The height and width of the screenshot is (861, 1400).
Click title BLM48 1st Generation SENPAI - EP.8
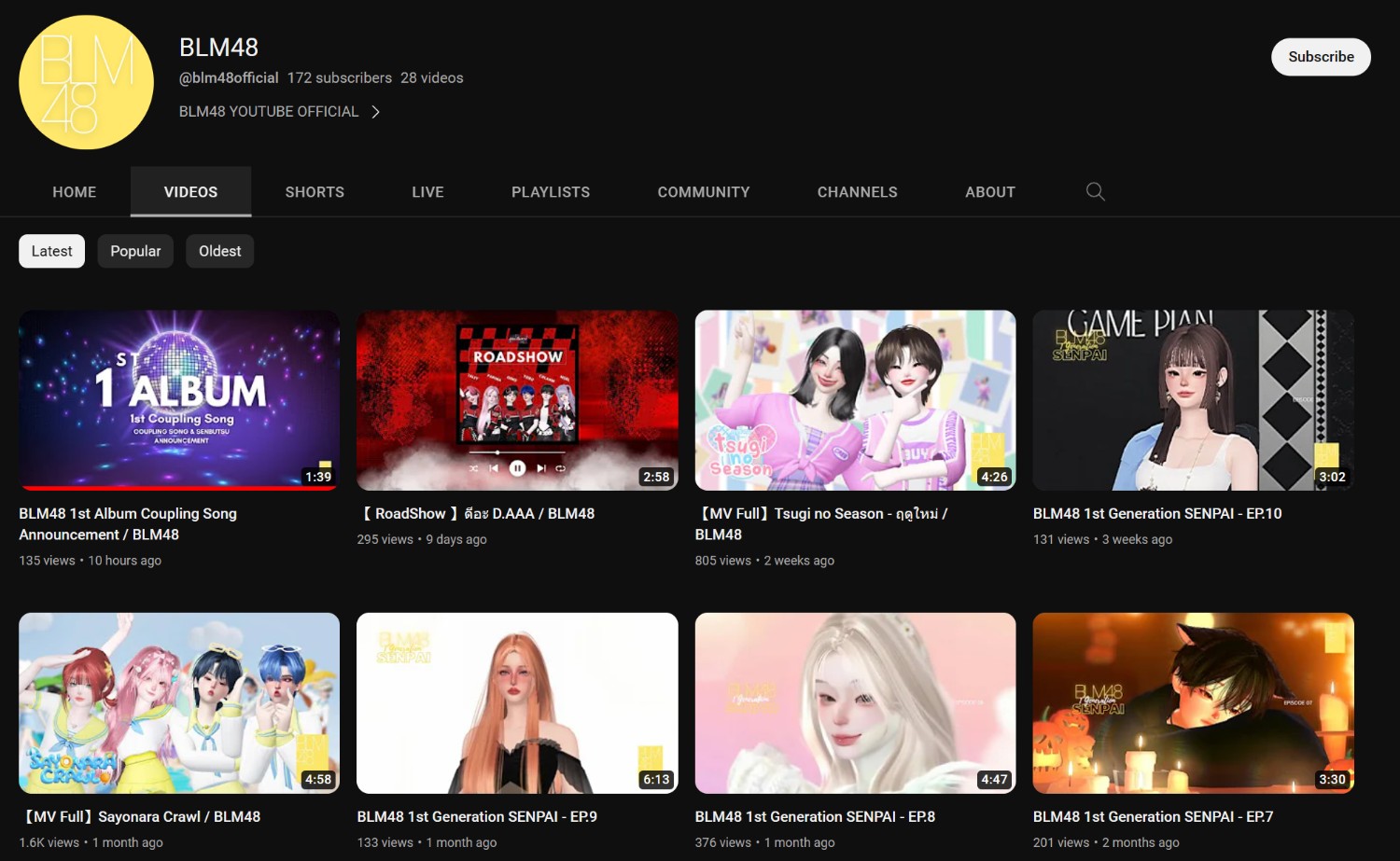click(815, 817)
